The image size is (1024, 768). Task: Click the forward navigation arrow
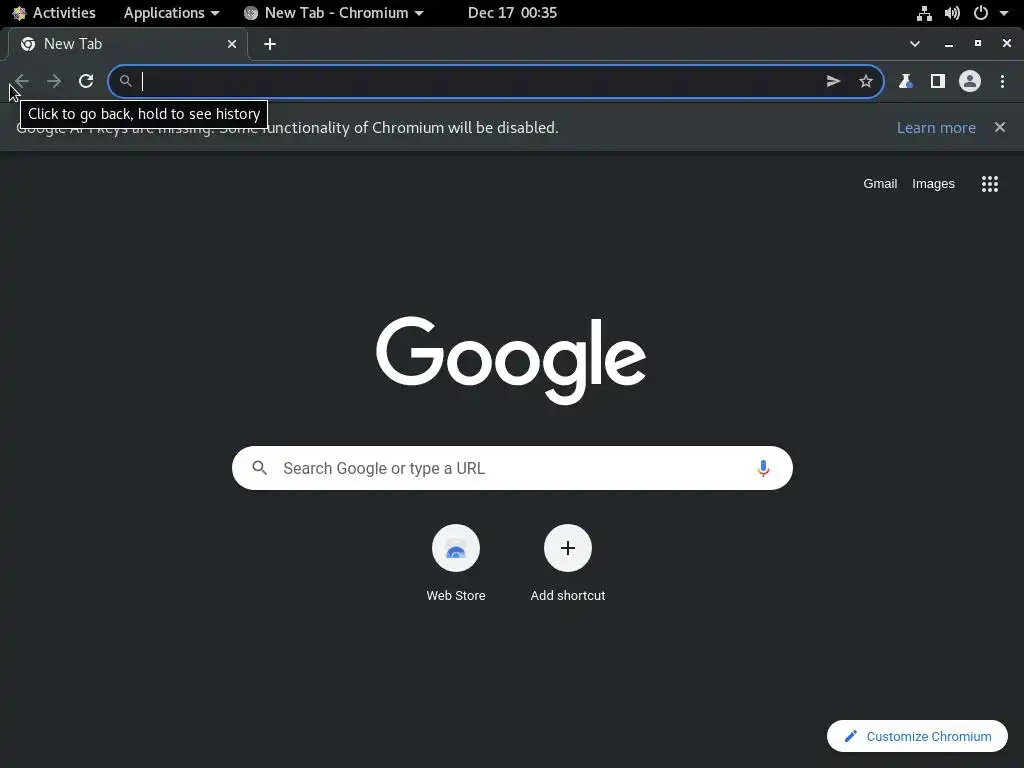54,81
